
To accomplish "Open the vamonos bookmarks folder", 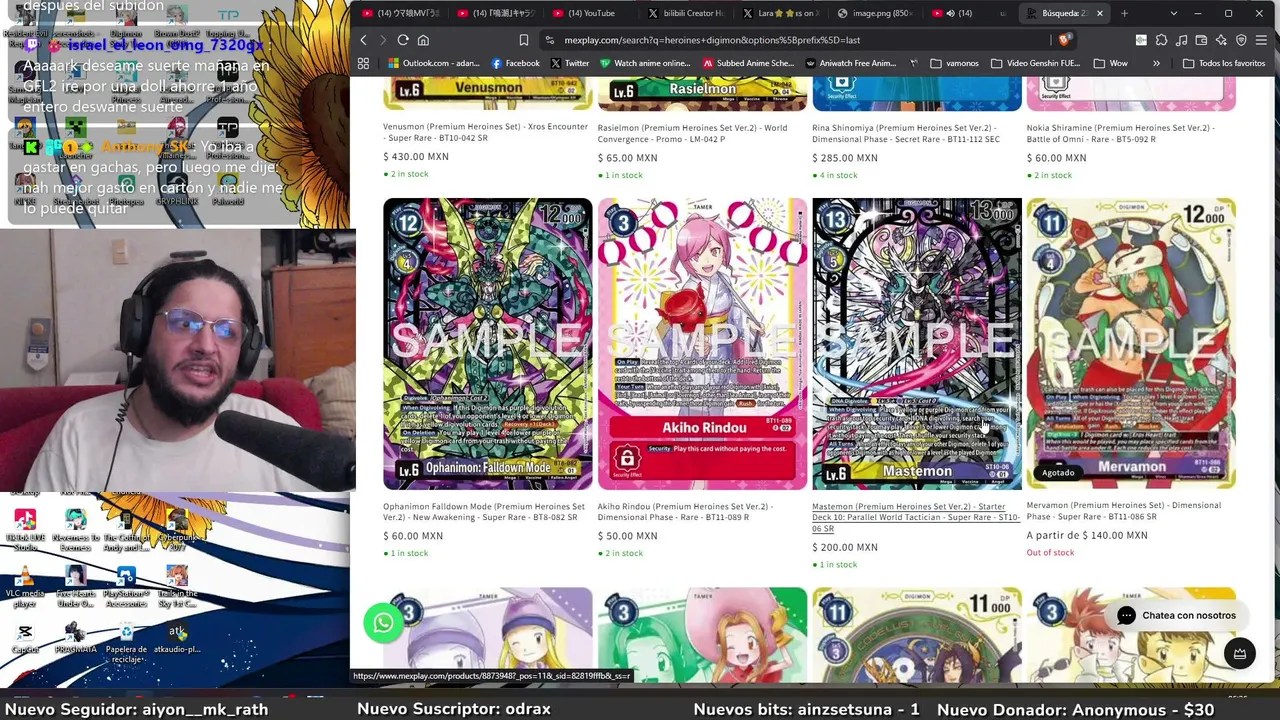I will point(954,63).
